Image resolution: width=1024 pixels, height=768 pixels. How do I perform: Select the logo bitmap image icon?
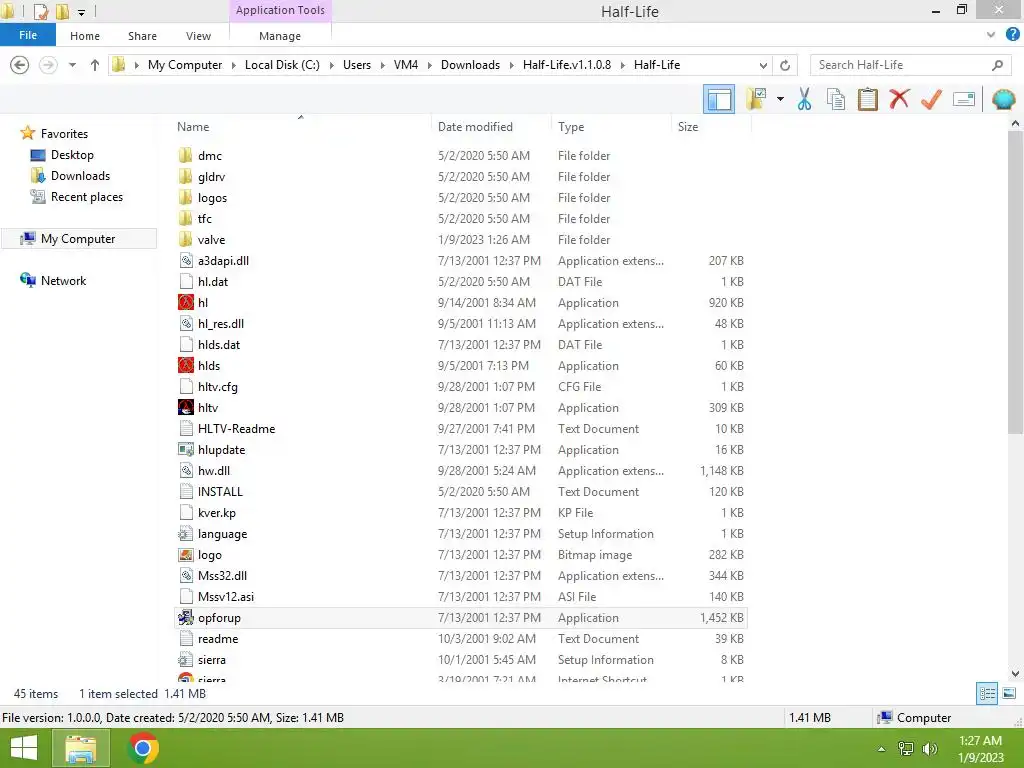coord(185,554)
